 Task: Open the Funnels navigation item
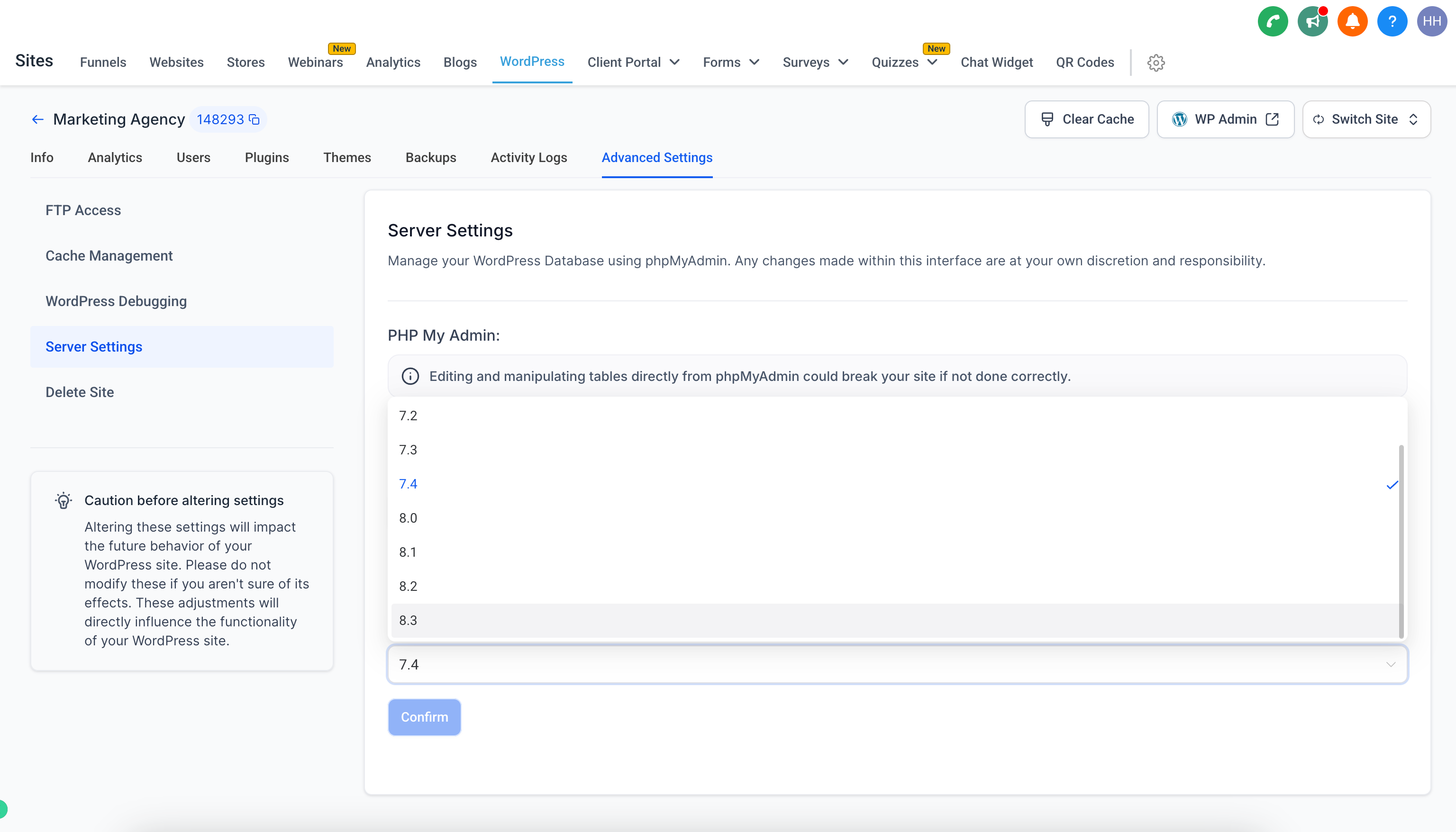tap(103, 62)
